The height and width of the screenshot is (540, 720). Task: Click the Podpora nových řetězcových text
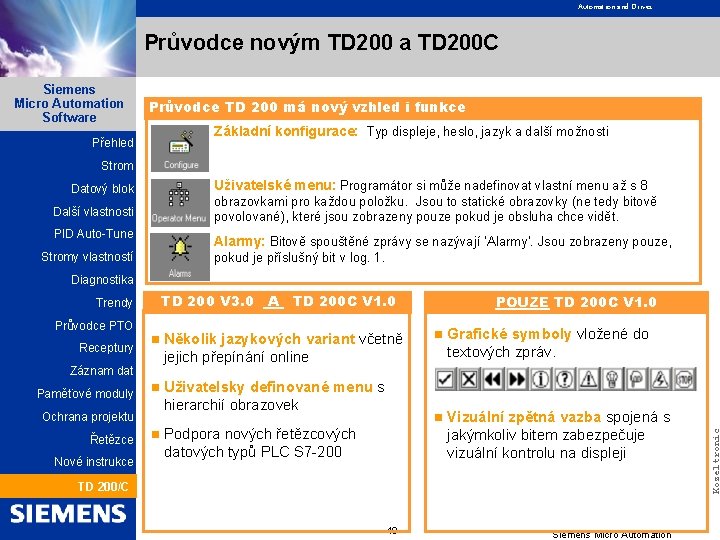coord(260,434)
